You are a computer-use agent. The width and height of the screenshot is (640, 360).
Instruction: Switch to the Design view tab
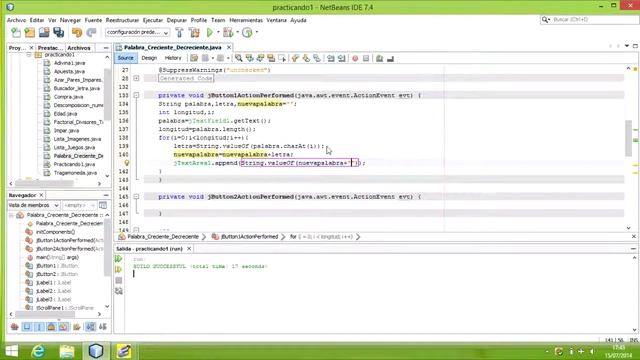click(149, 58)
